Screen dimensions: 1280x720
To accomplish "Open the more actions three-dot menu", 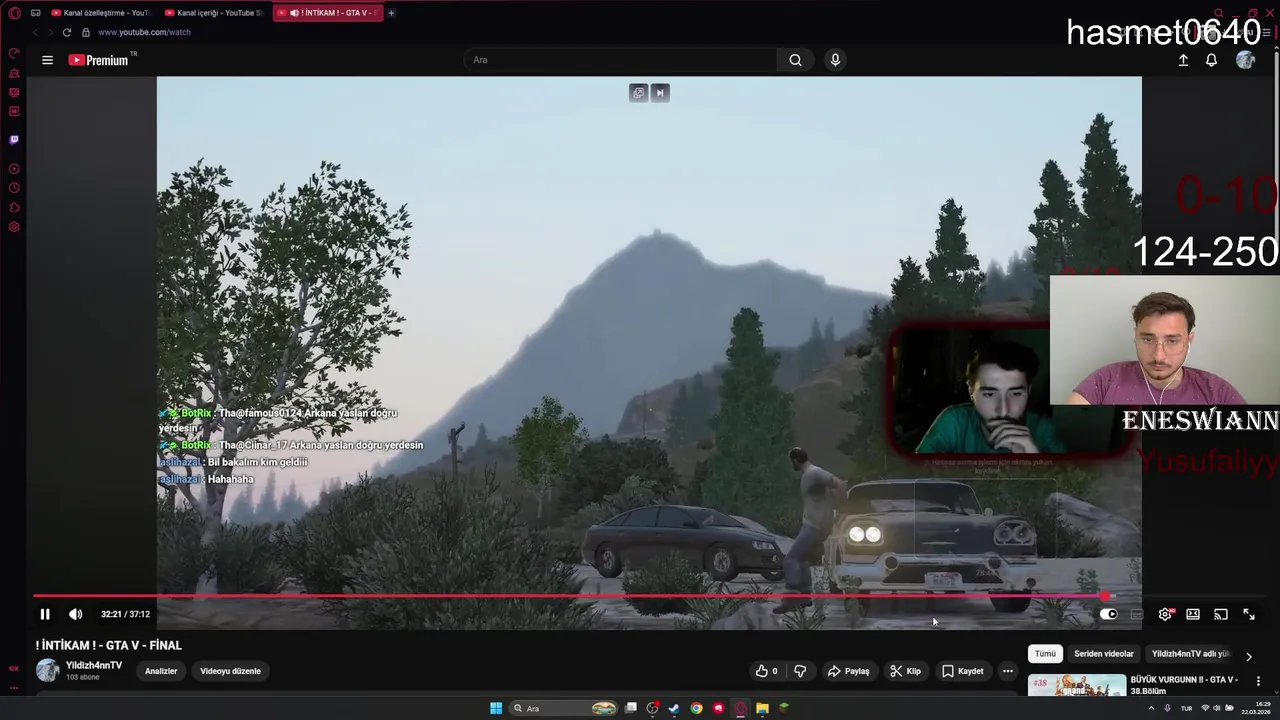I will point(1007,671).
